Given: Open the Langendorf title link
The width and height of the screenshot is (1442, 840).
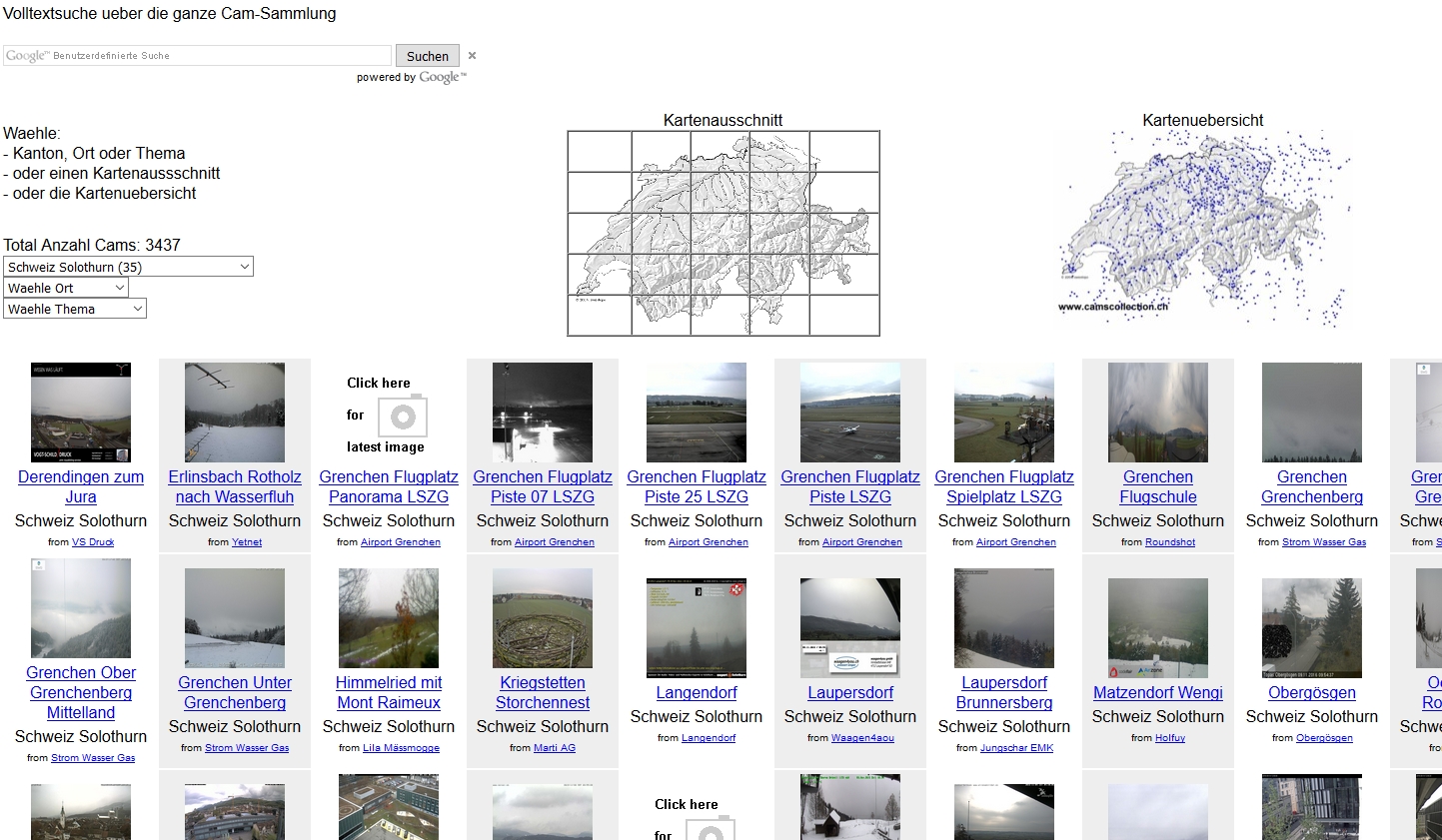Looking at the screenshot, I should coord(697,693).
